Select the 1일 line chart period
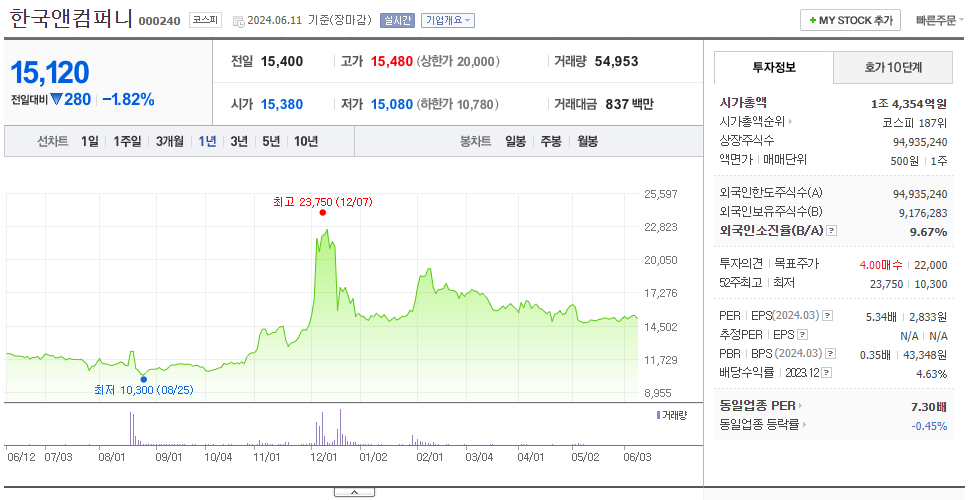The image size is (968, 500). point(90,141)
